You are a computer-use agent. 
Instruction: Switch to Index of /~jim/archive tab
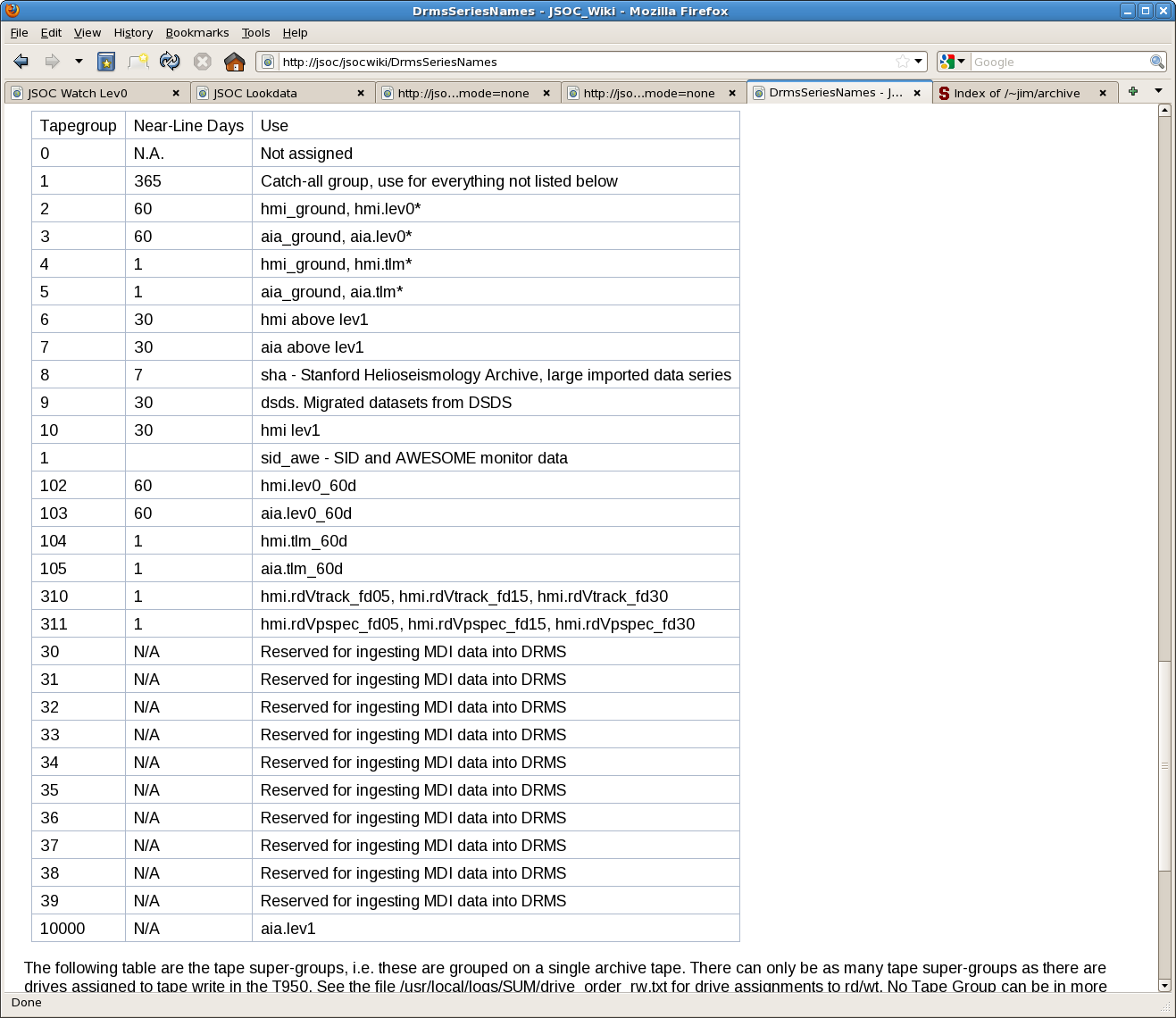(1016, 93)
